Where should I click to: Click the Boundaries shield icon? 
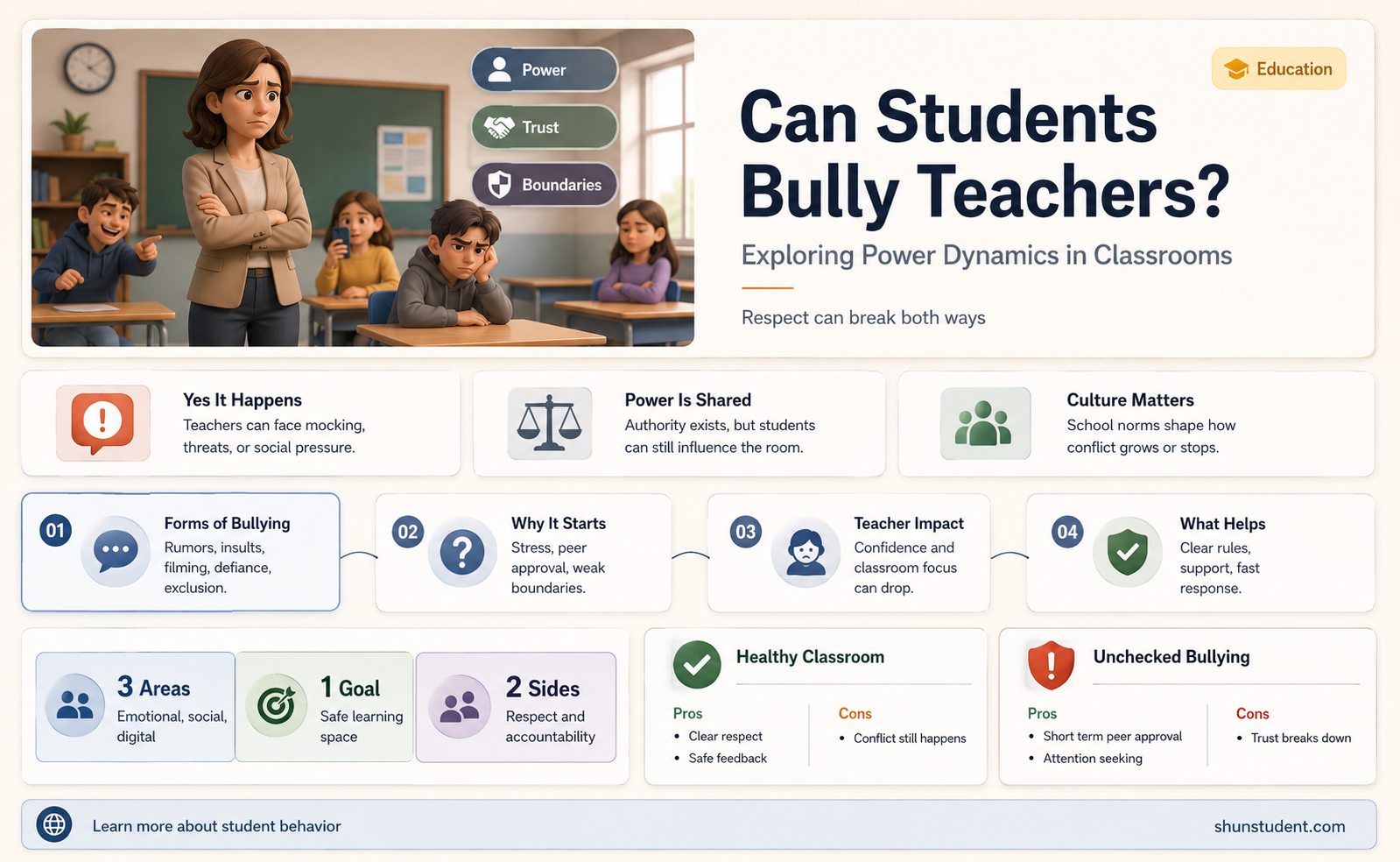tap(499, 185)
